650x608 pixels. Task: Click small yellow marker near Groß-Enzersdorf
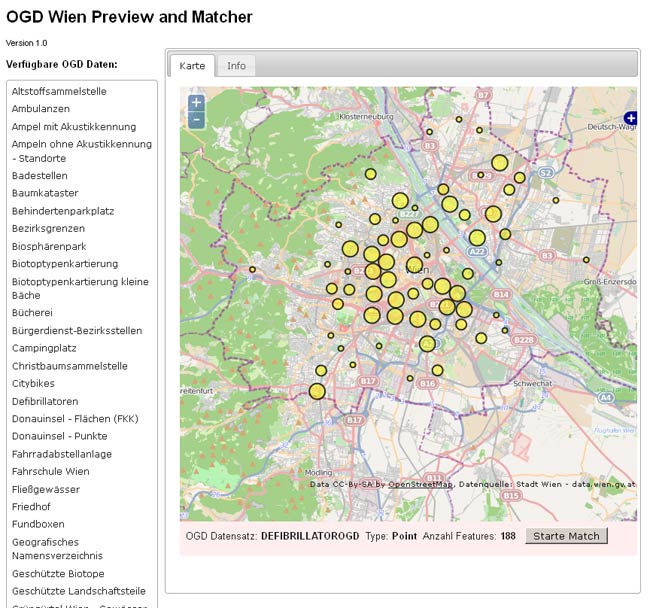(x=586, y=260)
